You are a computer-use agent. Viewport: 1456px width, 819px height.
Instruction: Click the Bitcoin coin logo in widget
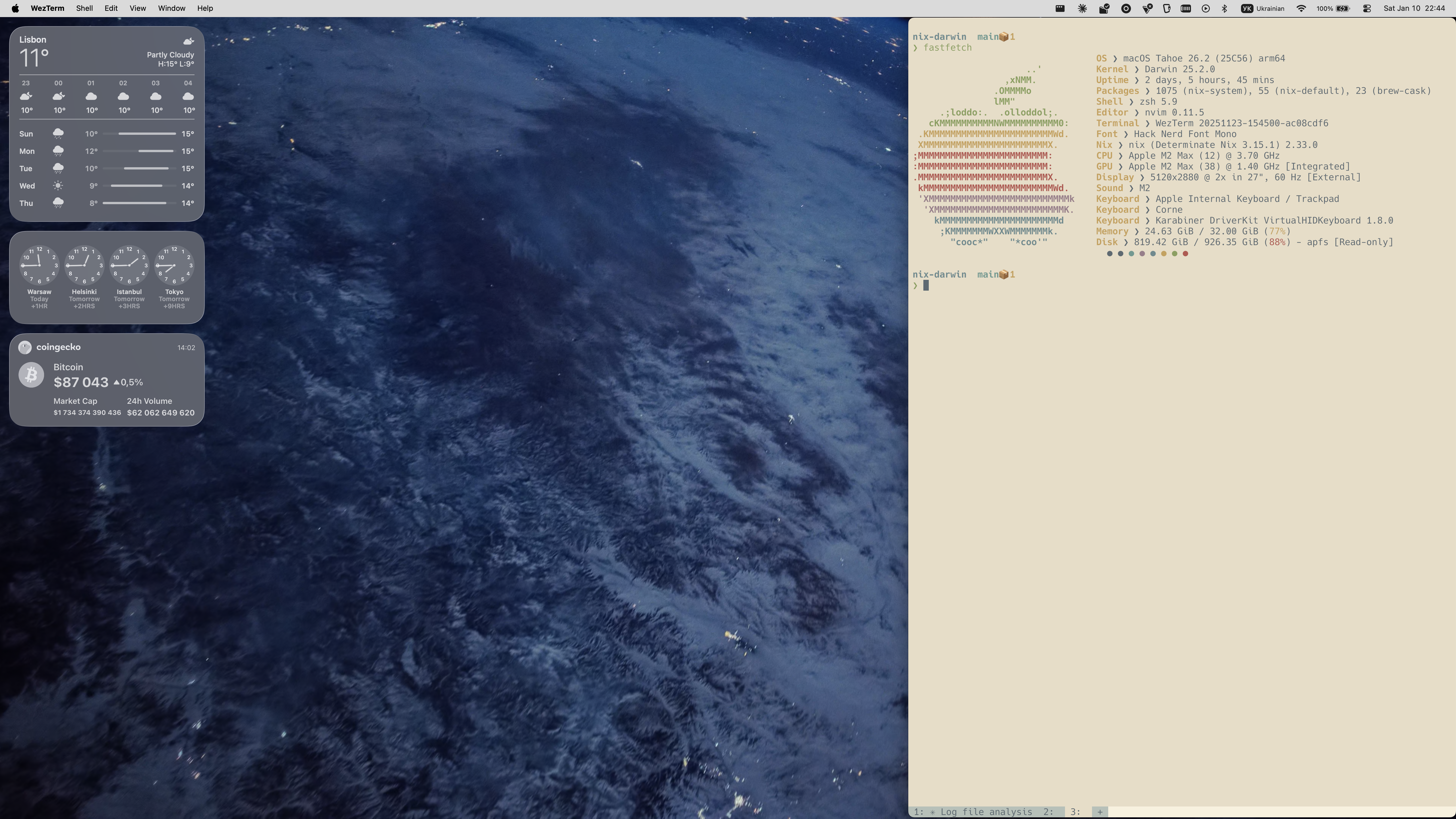coord(31,375)
